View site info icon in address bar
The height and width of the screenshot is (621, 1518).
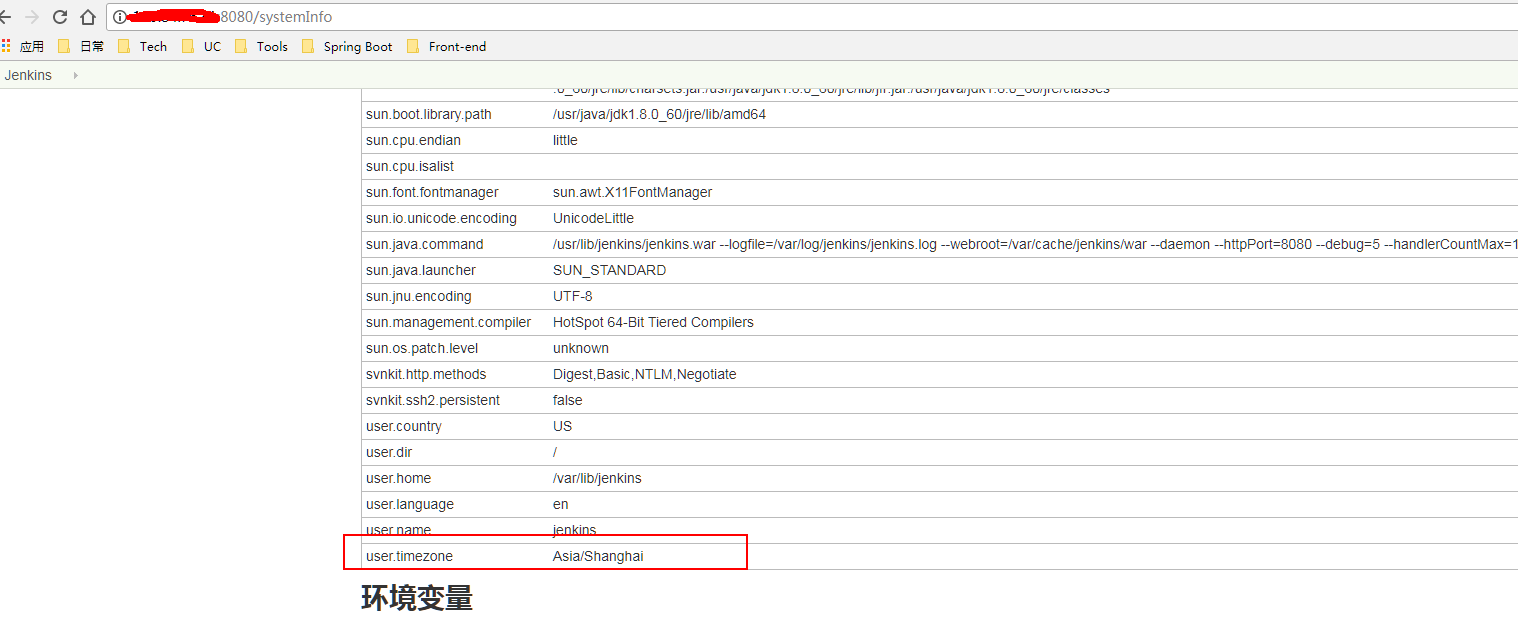[x=119, y=17]
